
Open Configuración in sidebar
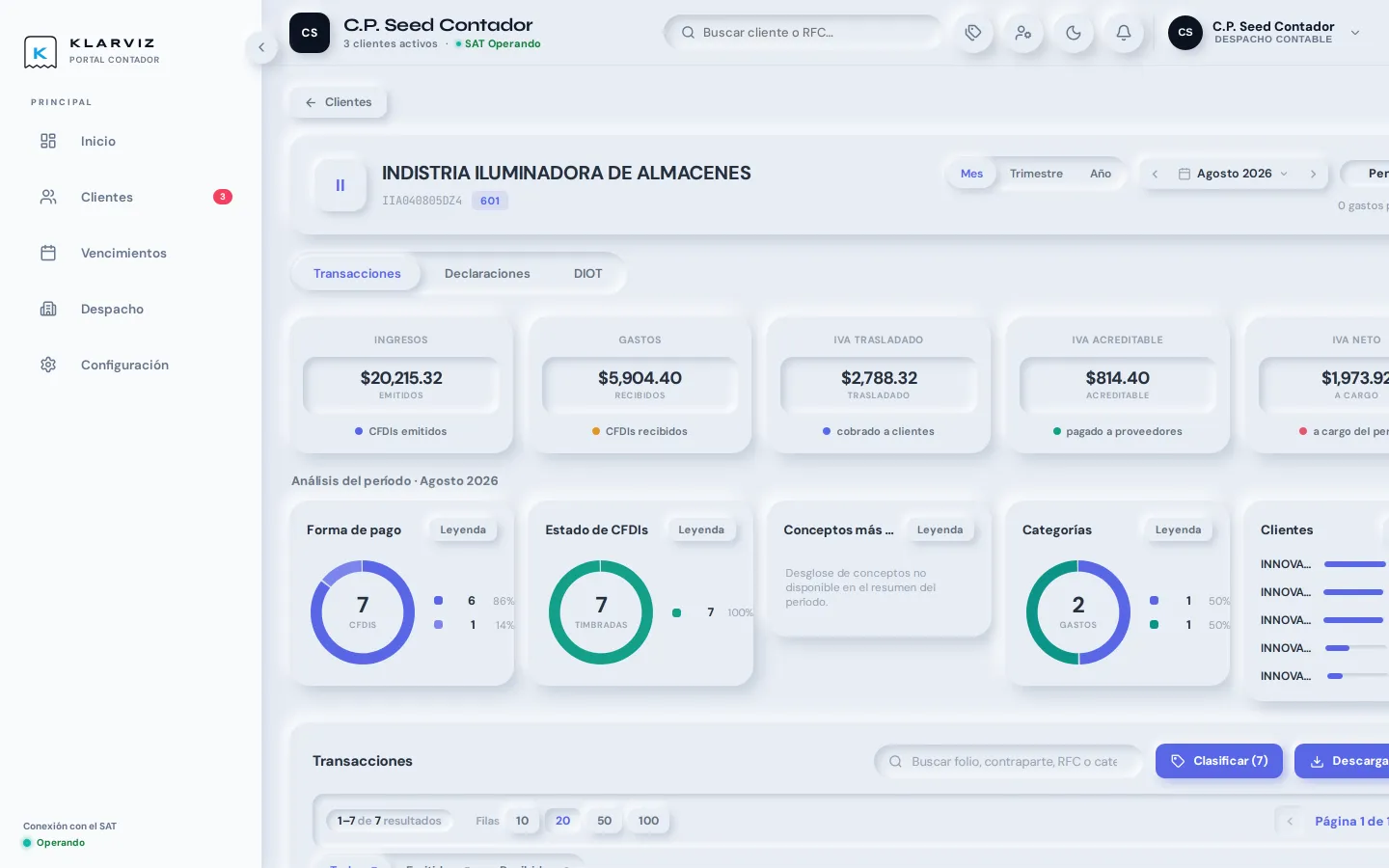pos(130,366)
